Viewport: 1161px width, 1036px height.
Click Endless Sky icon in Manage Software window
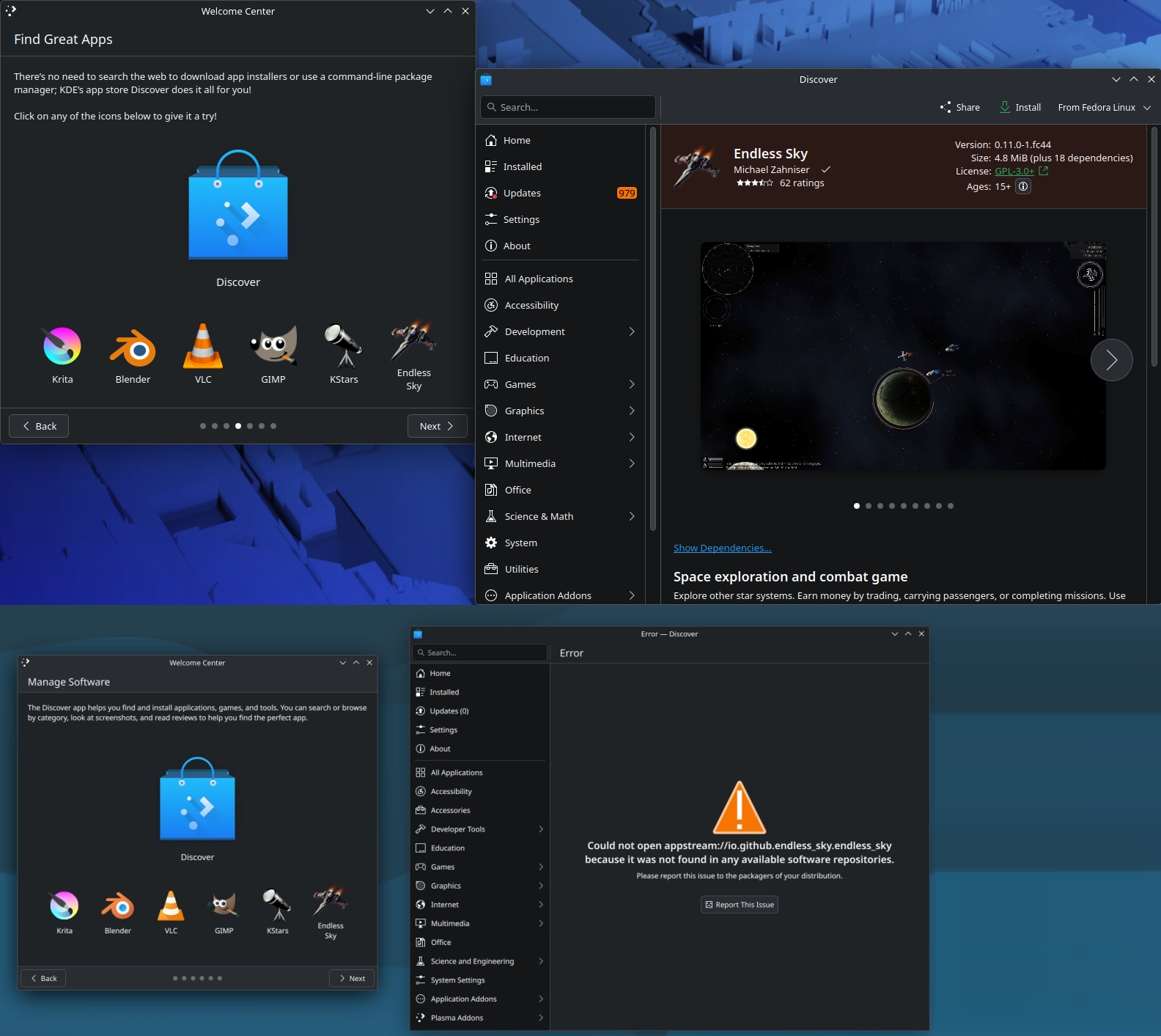pyautogui.click(x=331, y=901)
